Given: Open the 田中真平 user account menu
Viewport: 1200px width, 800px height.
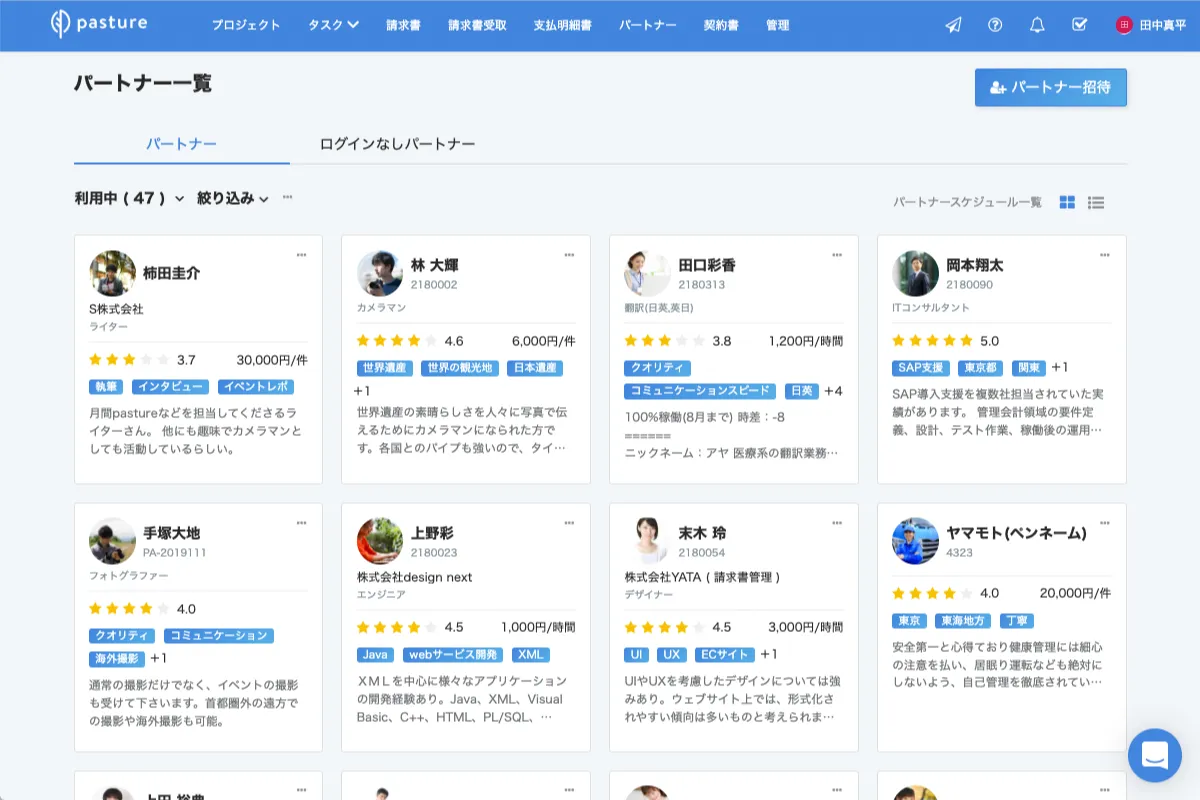Looking at the screenshot, I should point(1151,25).
